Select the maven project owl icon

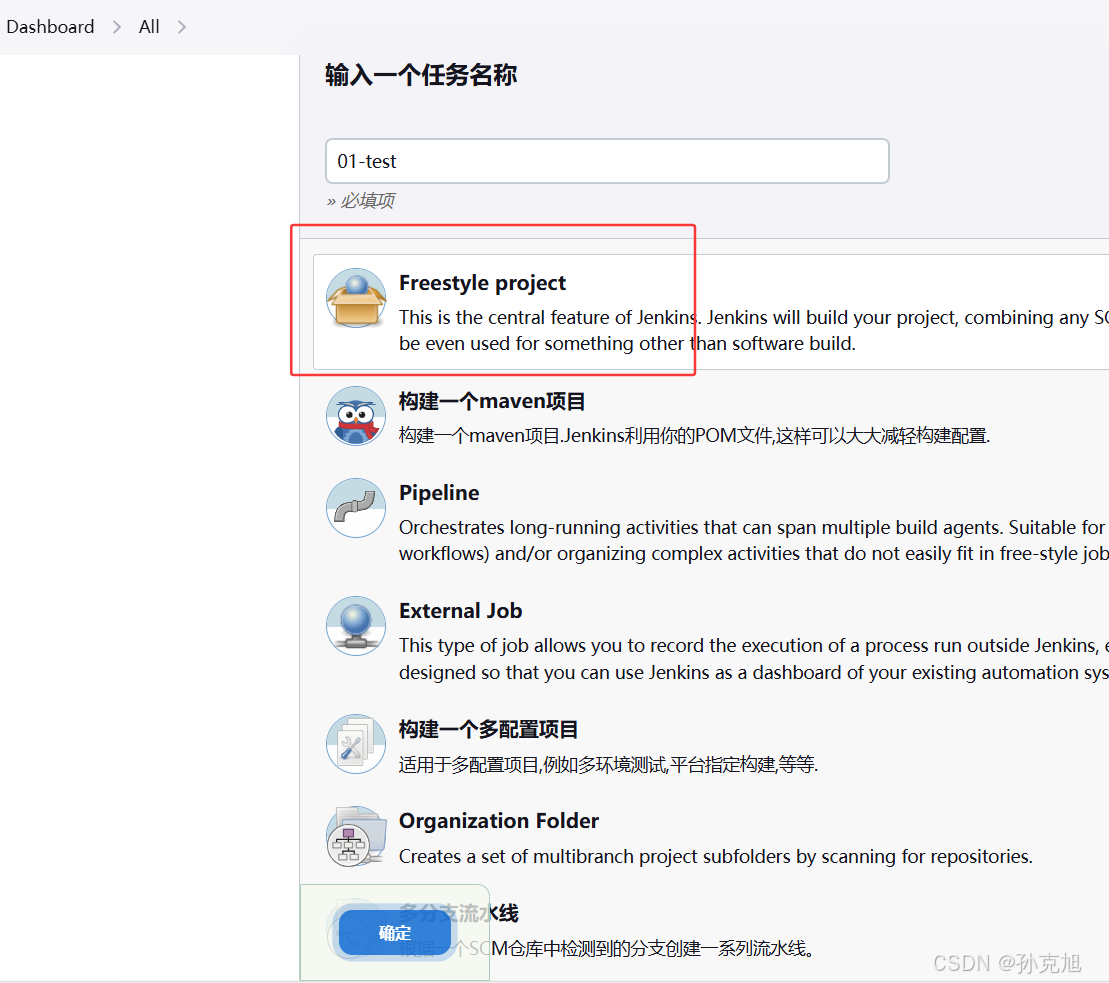pyautogui.click(x=356, y=416)
